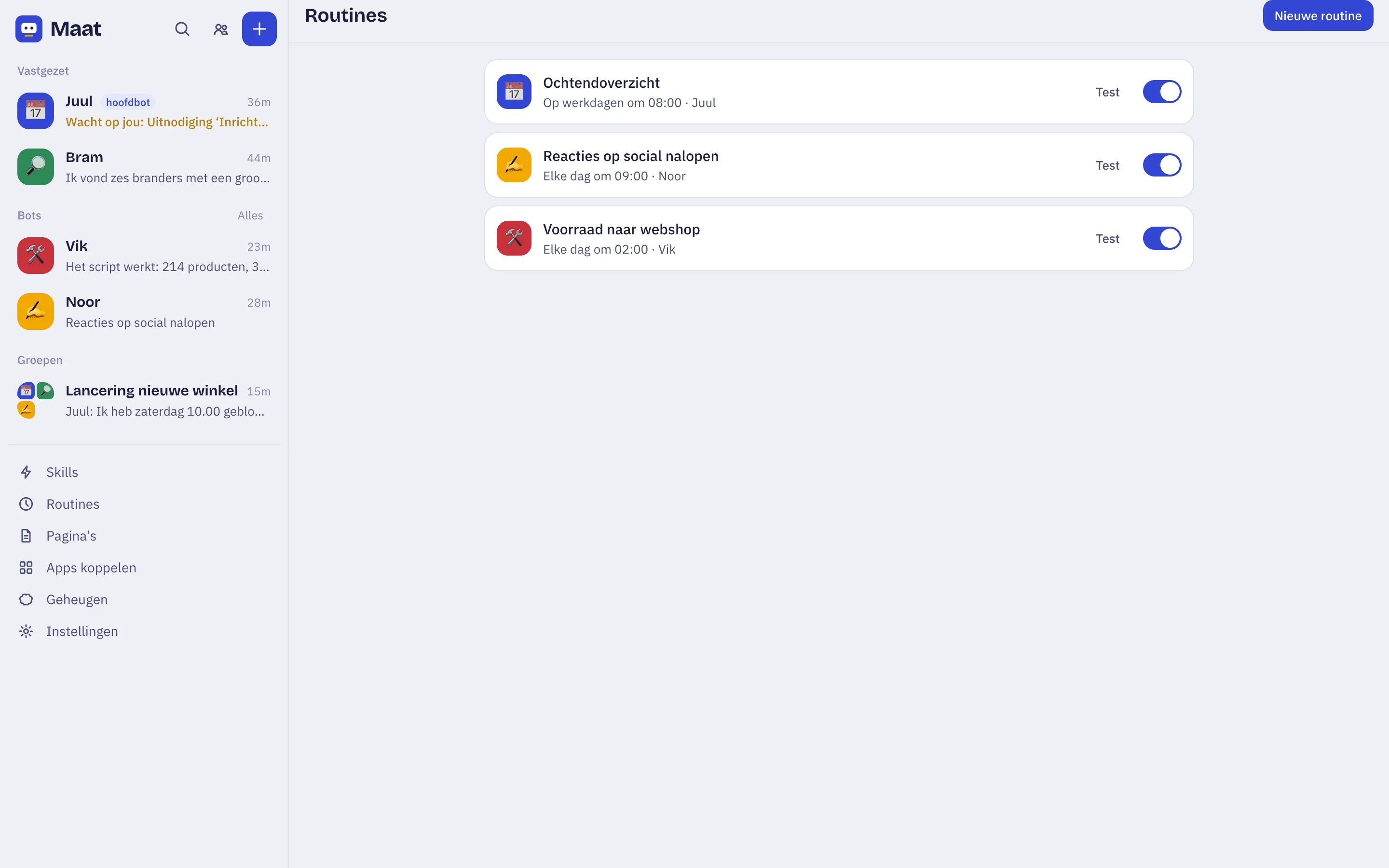
Task: Click the hoofdbot badge next to Juul
Action: click(x=127, y=102)
